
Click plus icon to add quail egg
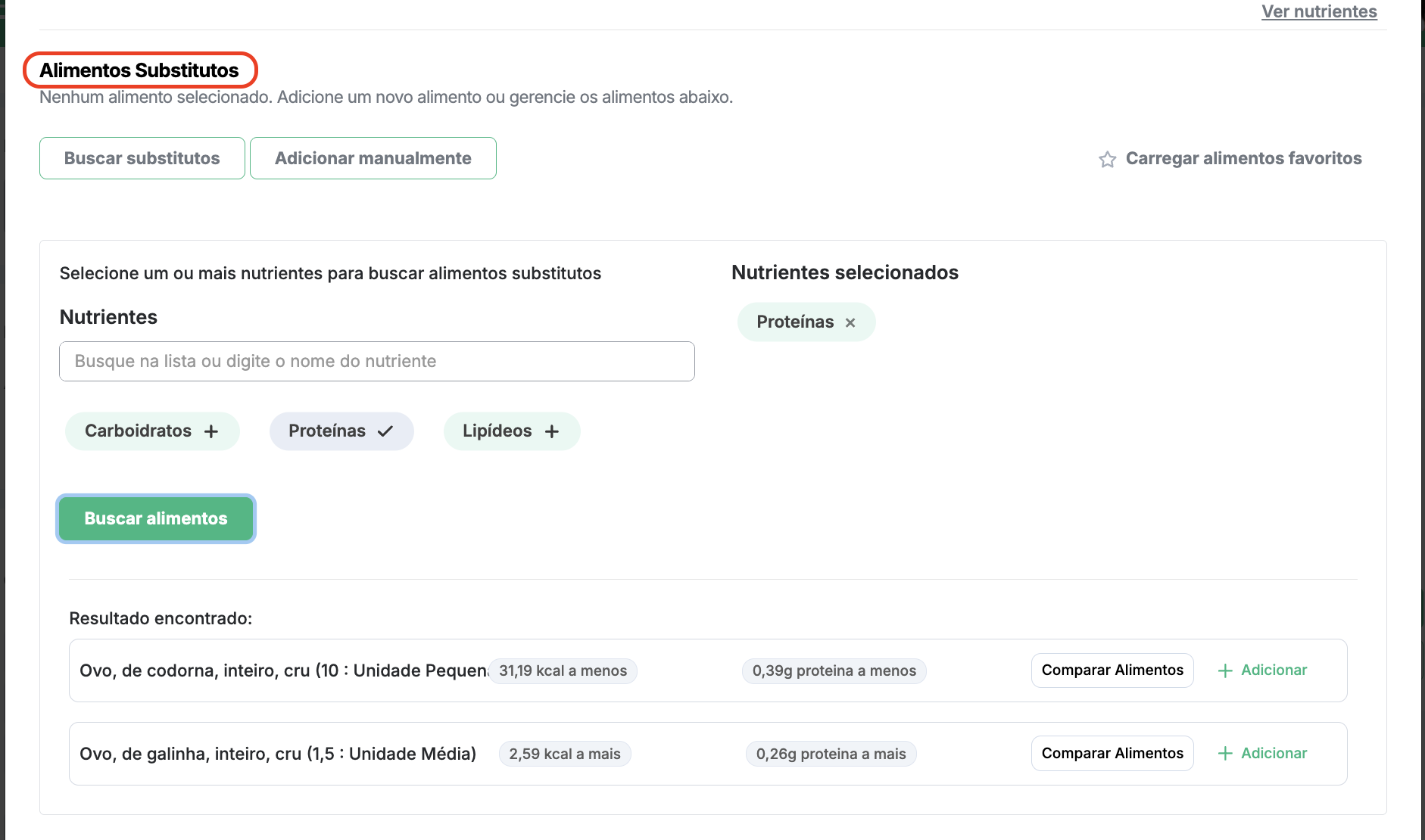(1224, 670)
